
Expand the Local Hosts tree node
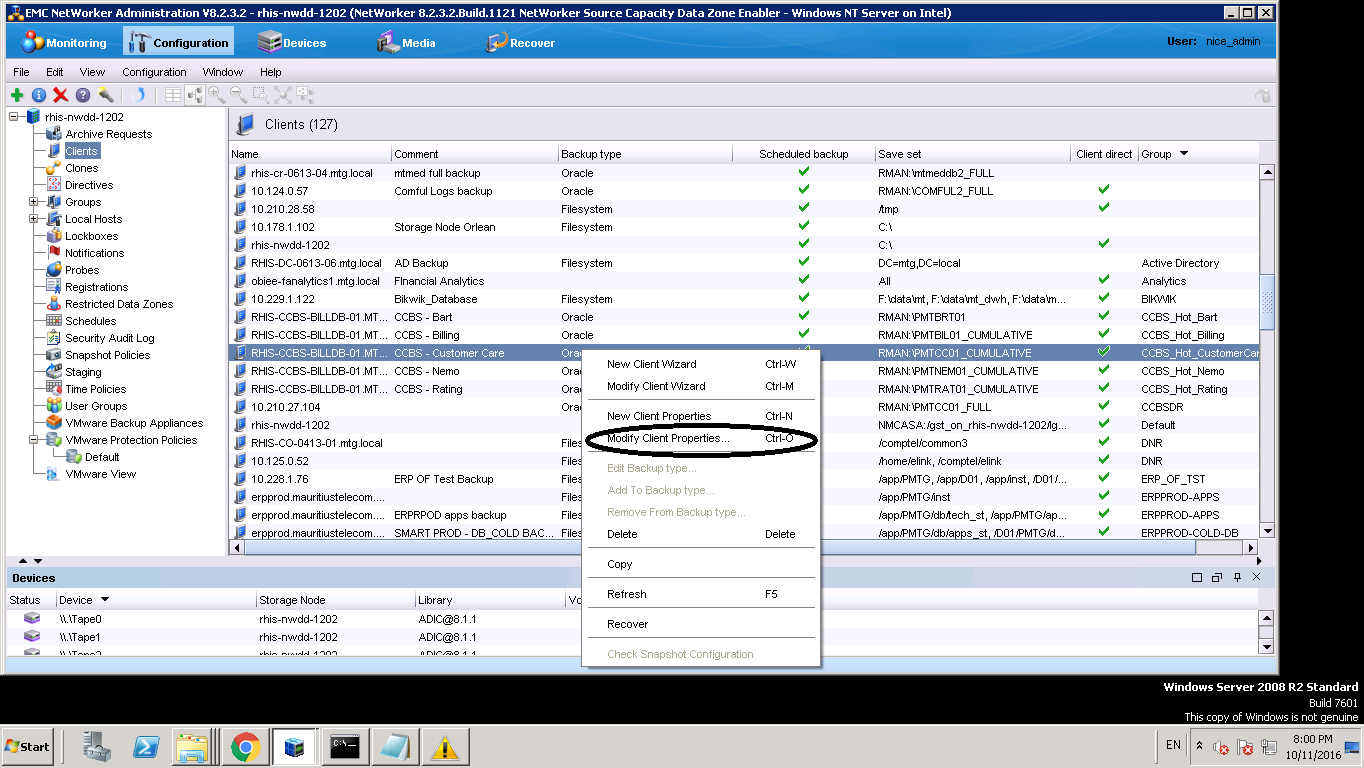tap(33, 219)
